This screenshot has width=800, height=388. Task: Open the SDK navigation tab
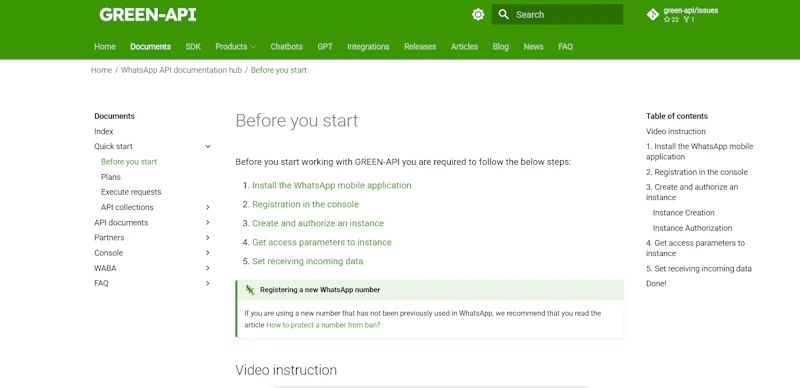193,46
